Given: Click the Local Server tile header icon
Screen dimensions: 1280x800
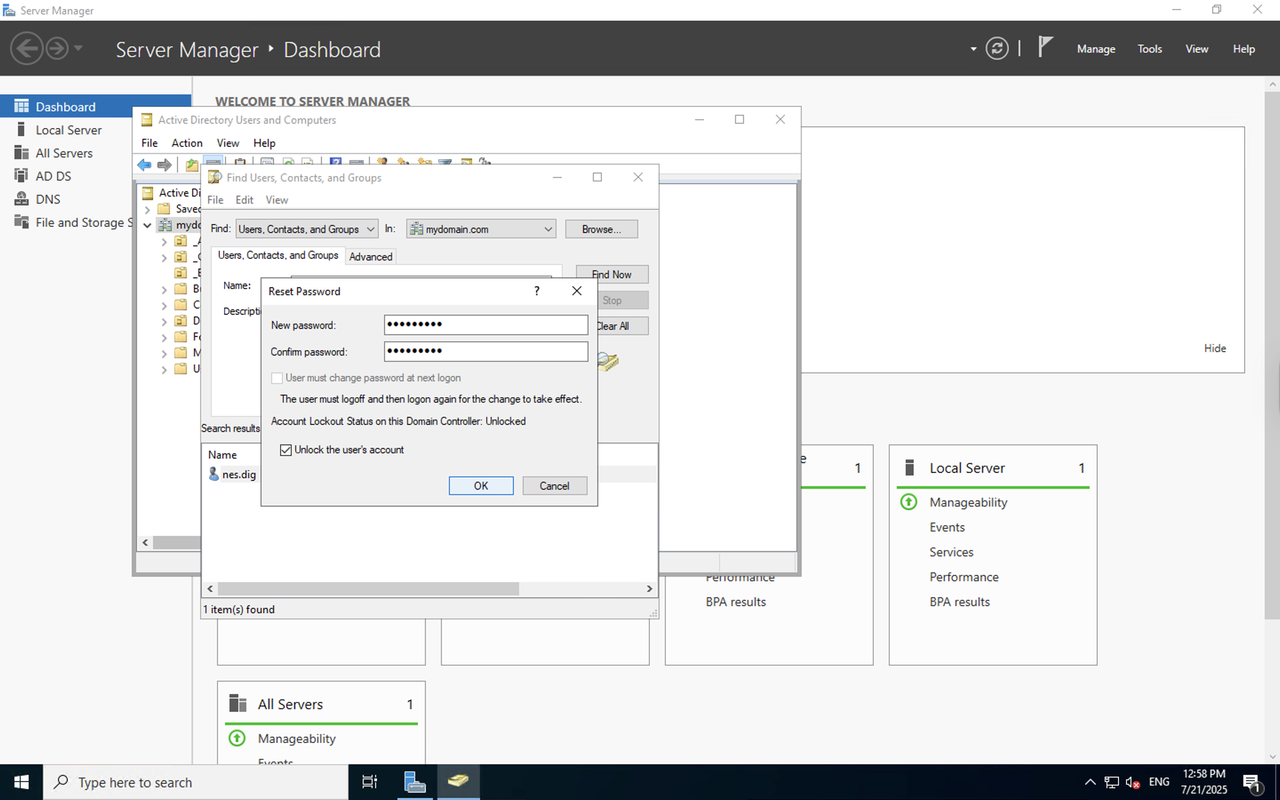Looking at the screenshot, I should (x=909, y=468).
